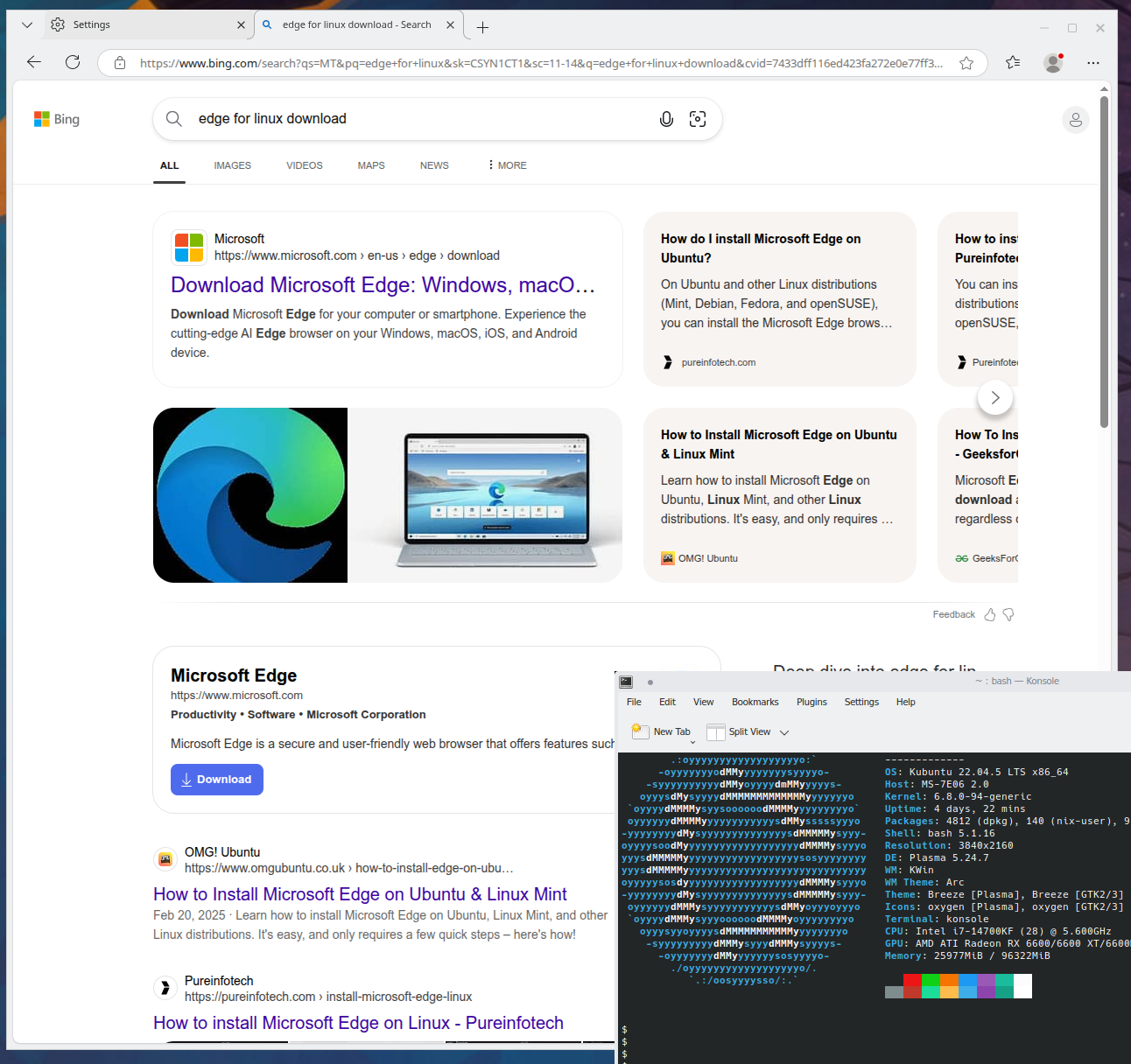Click Split View in Konsole toolbar

click(739, 731)
